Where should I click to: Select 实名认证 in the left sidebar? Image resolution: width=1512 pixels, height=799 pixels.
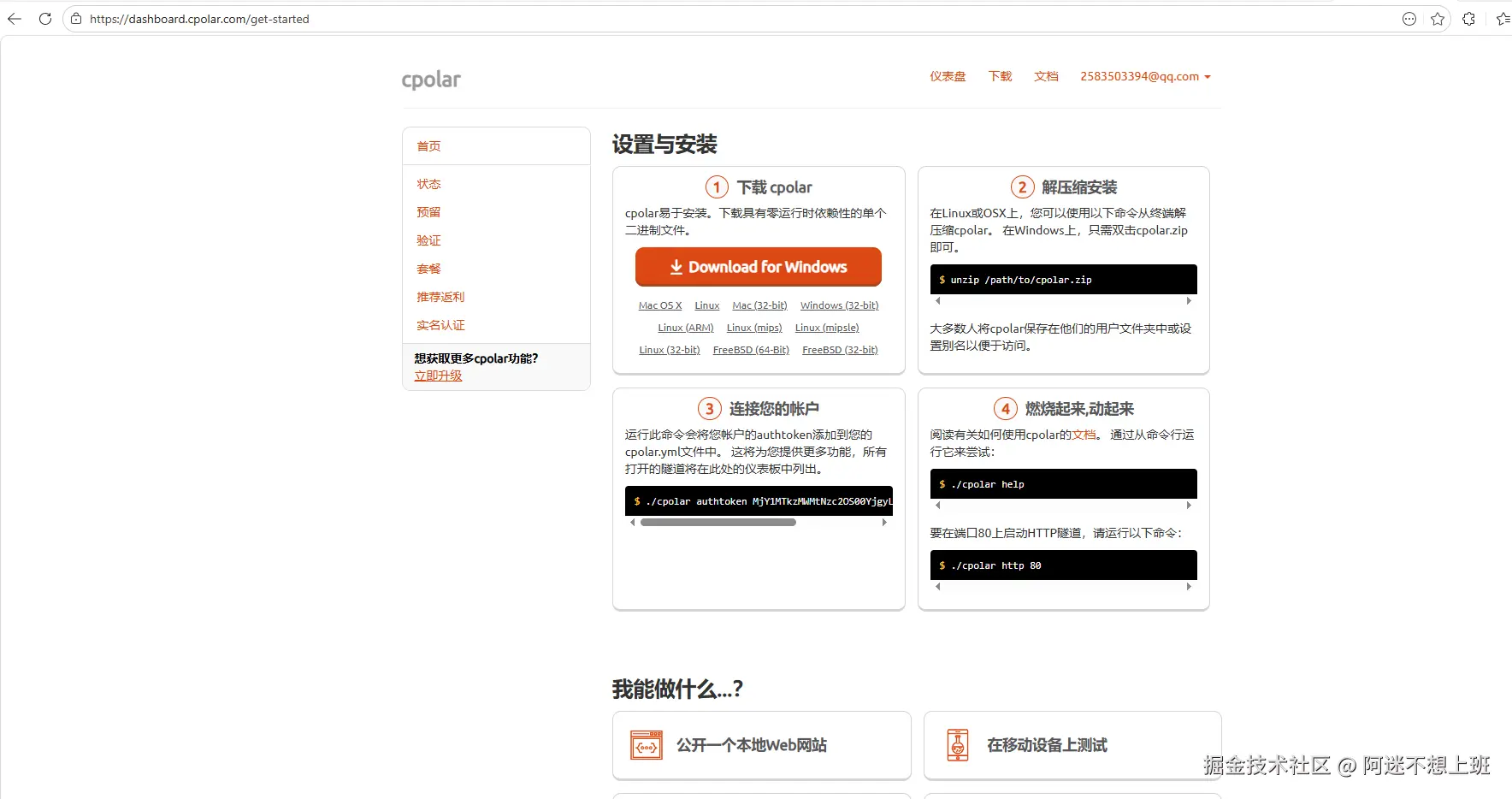pos(440,325)
